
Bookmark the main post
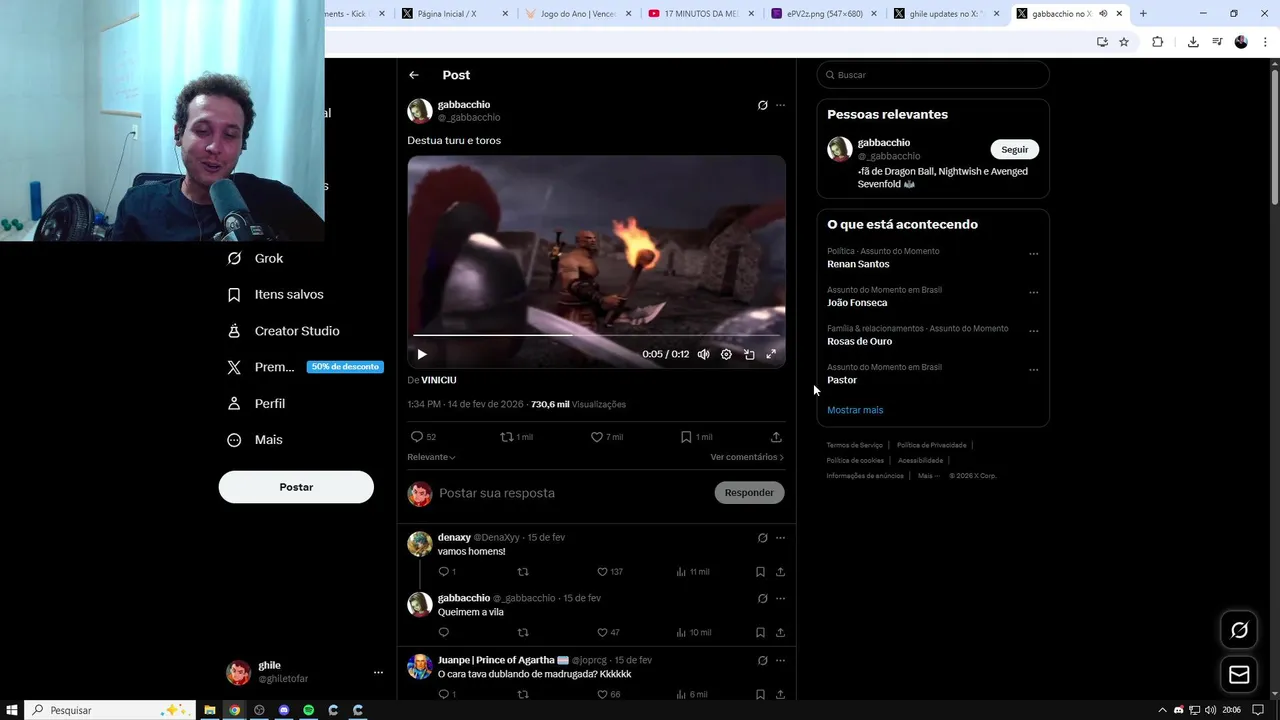click(x=697, y=437)
